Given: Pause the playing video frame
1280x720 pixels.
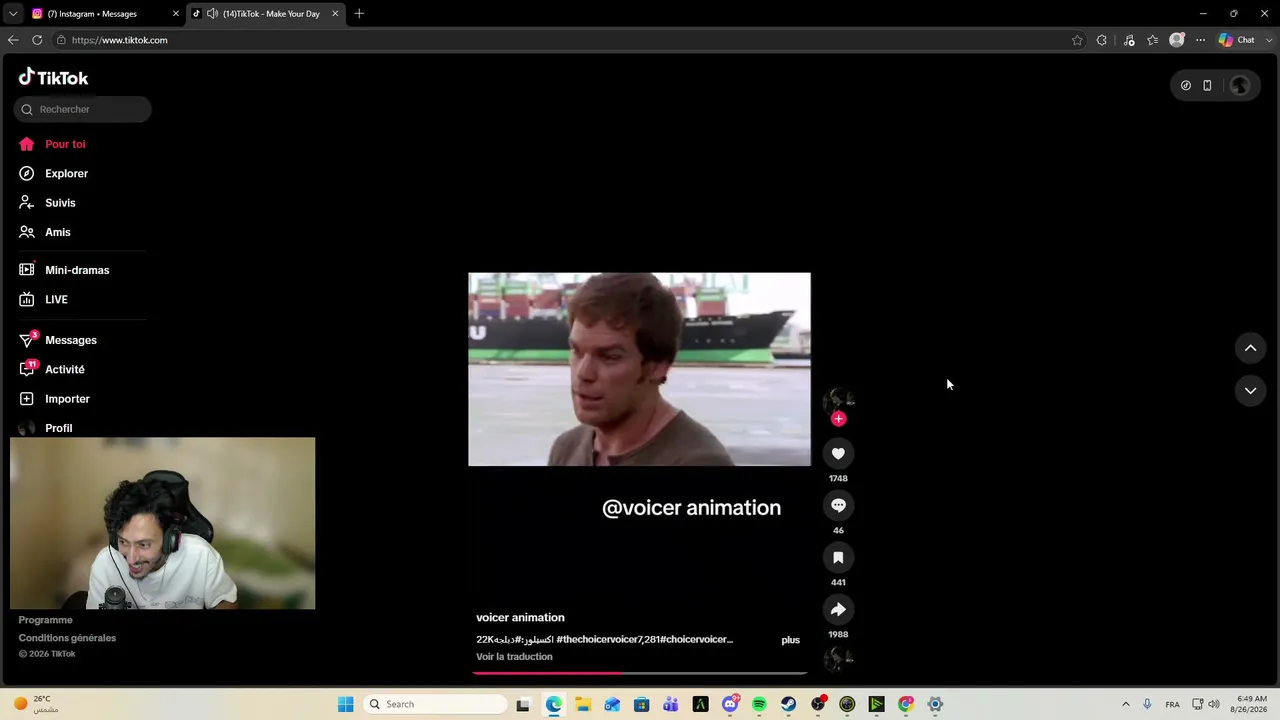Looking at the screenshot, I should (639, 369).
